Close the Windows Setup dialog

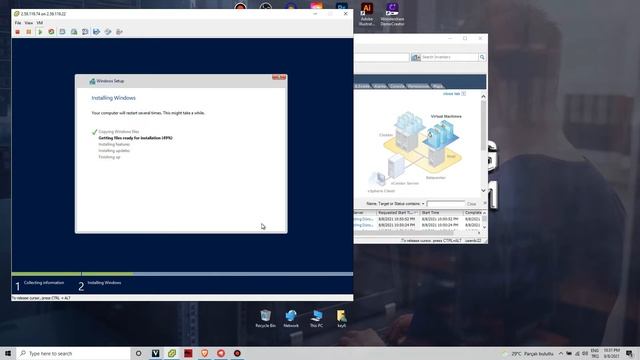279,77
